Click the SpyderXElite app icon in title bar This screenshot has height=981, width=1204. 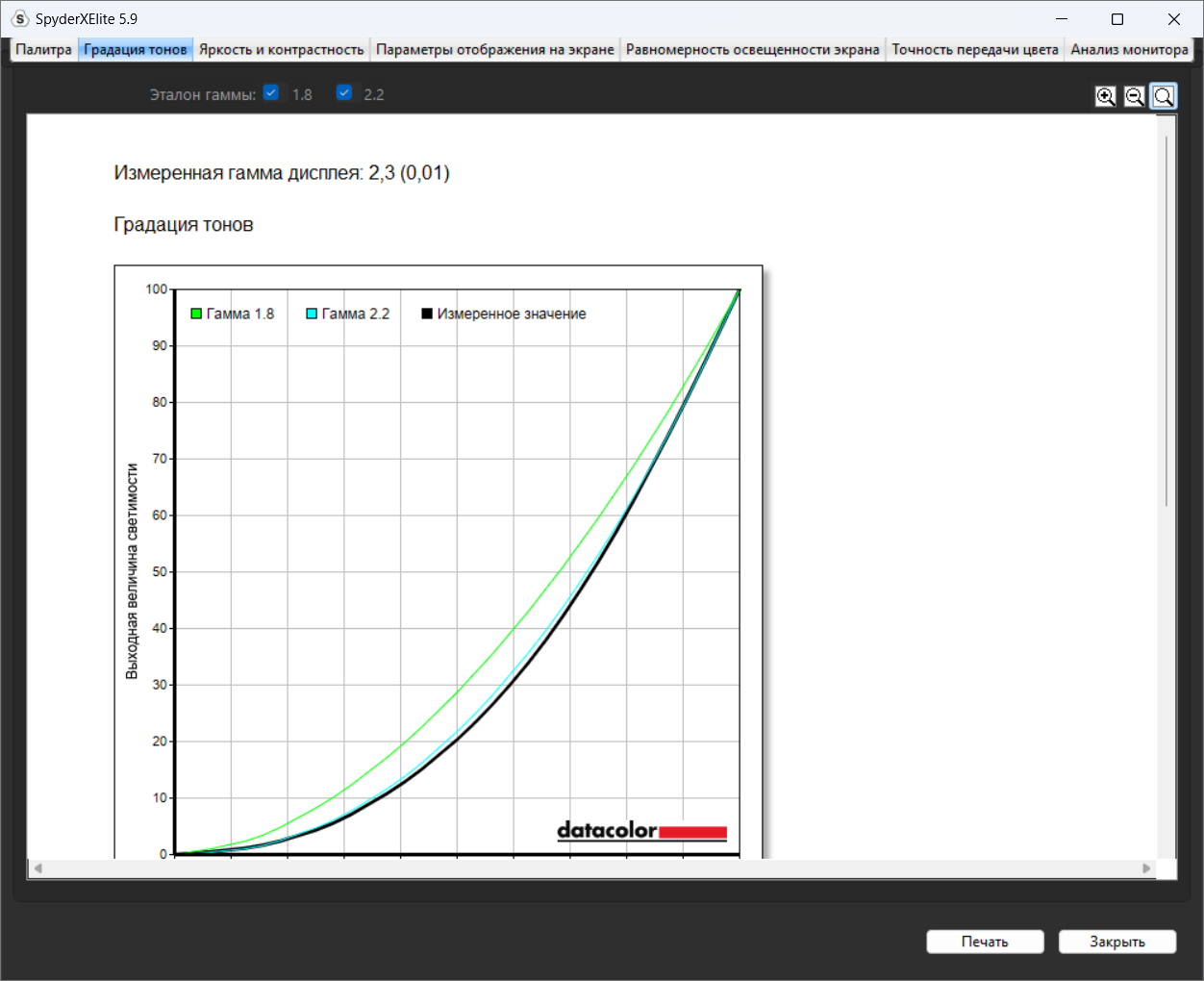[20, 19]
